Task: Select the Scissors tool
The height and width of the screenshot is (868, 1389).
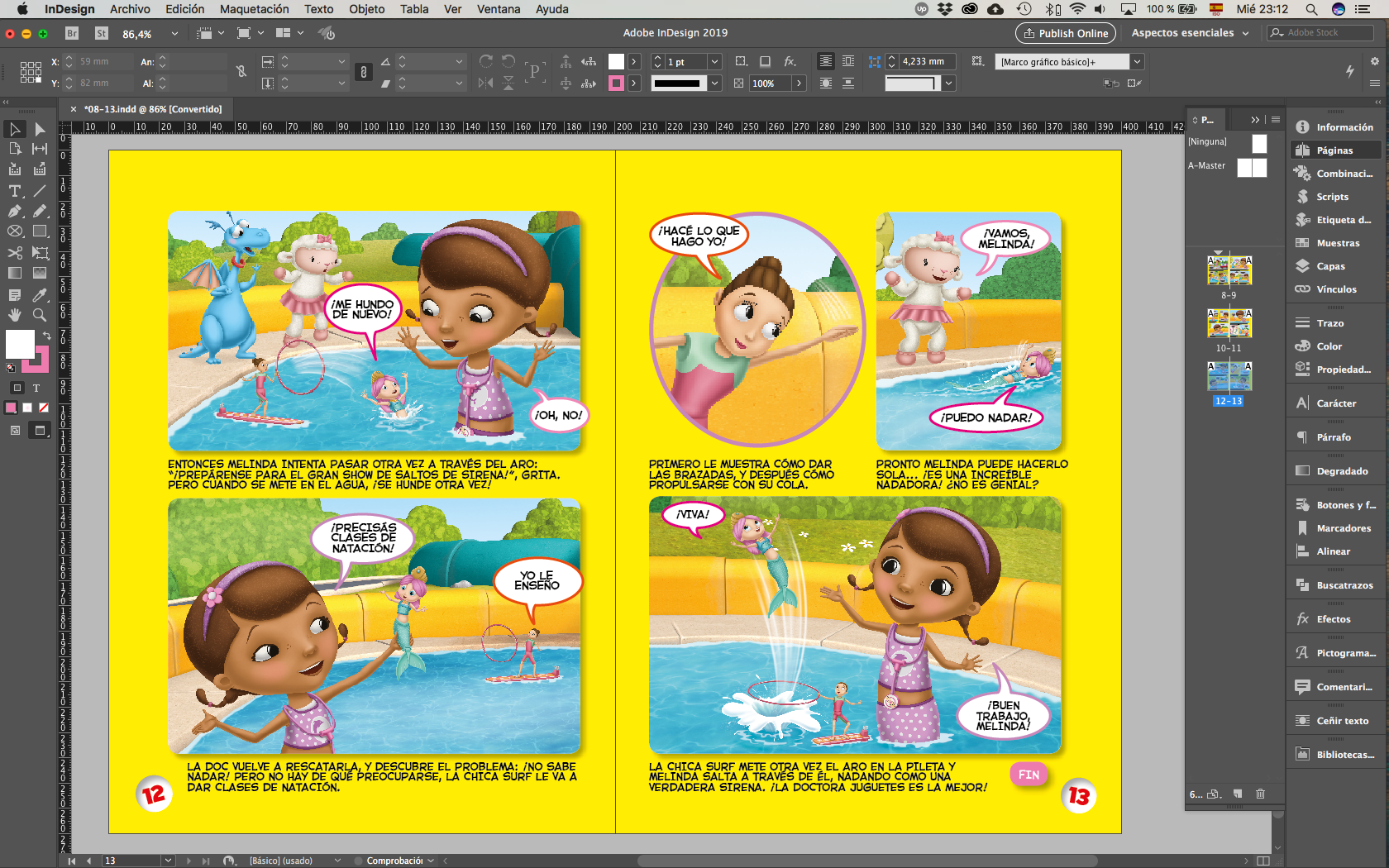Action: [15, 253]
